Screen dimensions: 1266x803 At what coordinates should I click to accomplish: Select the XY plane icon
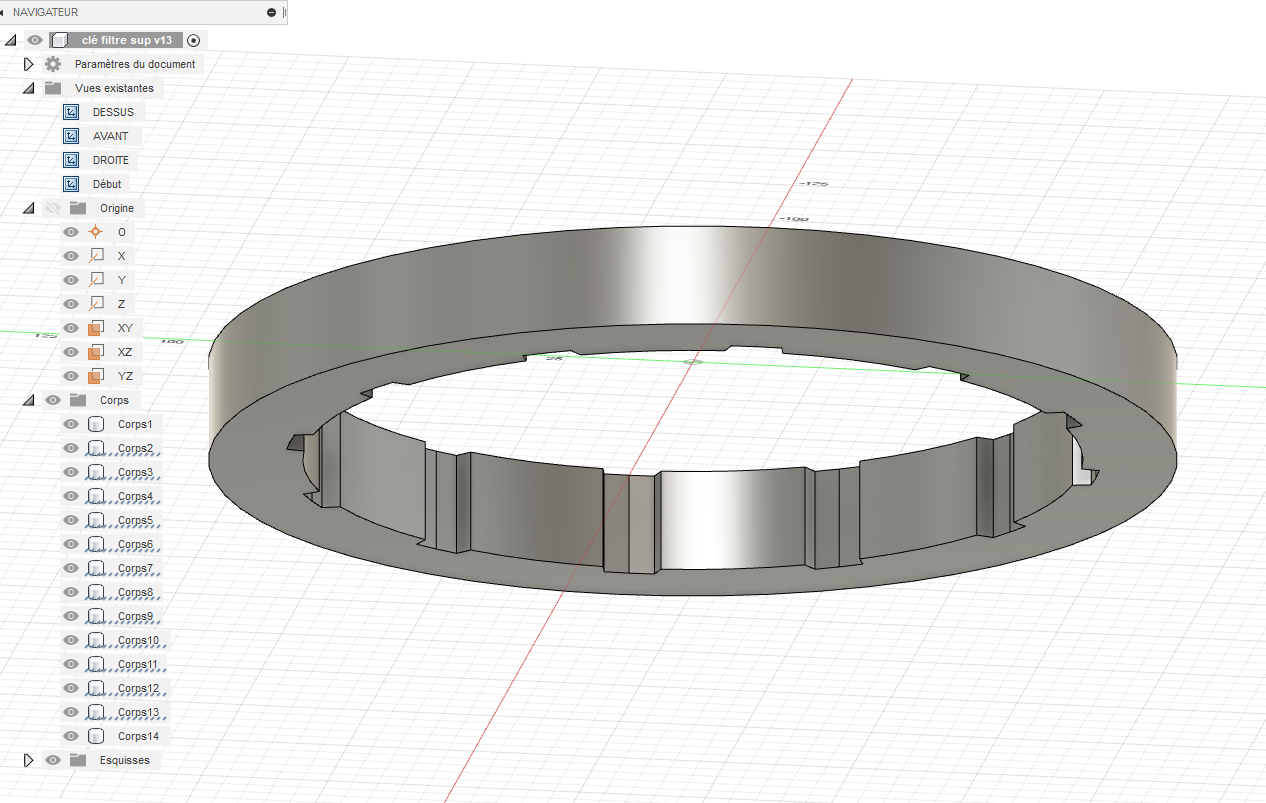[96, 328]
